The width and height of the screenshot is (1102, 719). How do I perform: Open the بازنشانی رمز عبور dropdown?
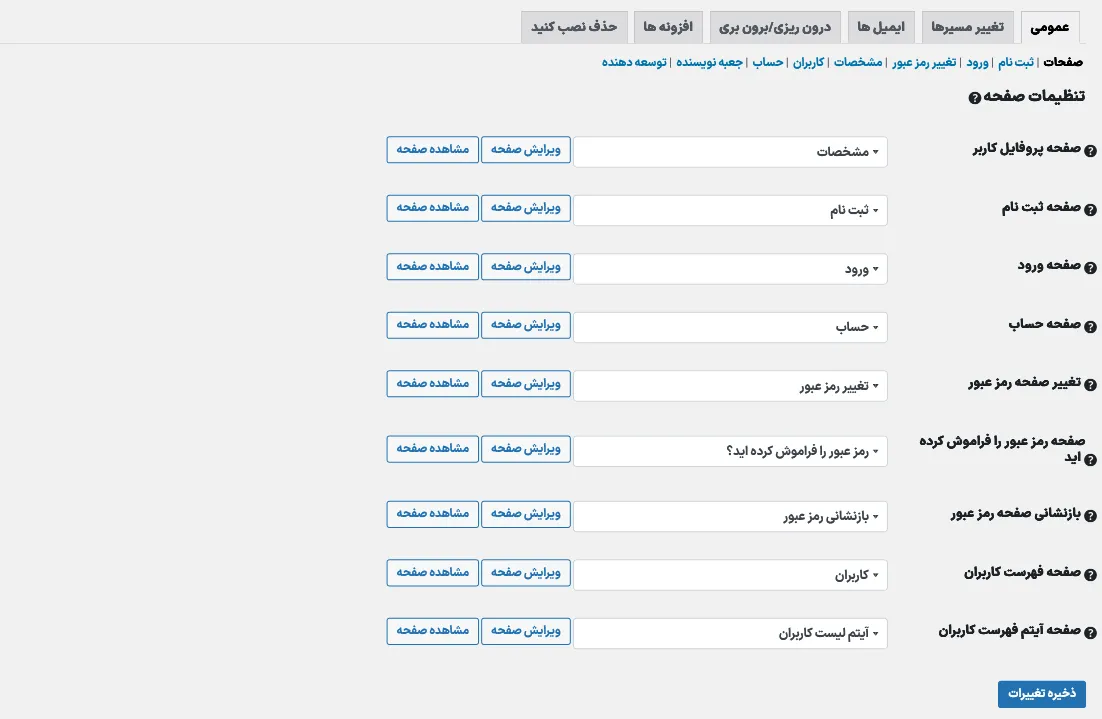click(x=730, y=517)
